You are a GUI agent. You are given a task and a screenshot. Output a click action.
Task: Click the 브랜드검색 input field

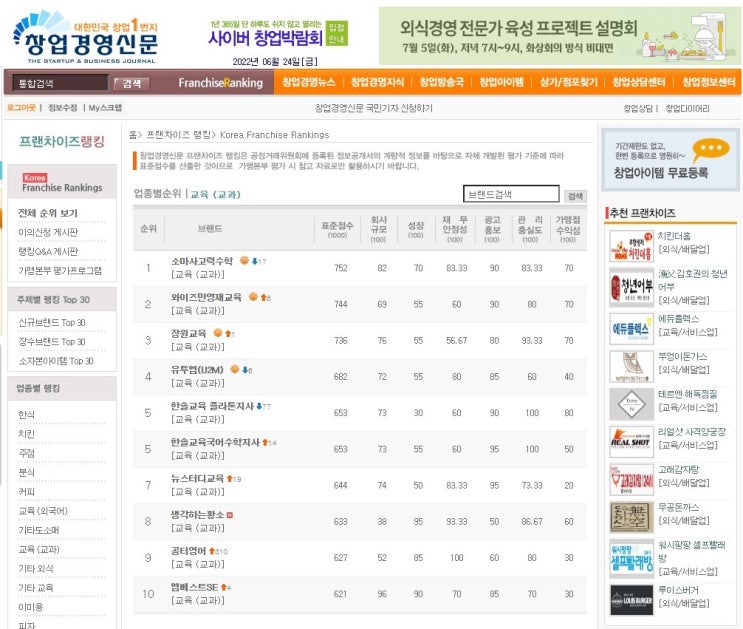511,194
